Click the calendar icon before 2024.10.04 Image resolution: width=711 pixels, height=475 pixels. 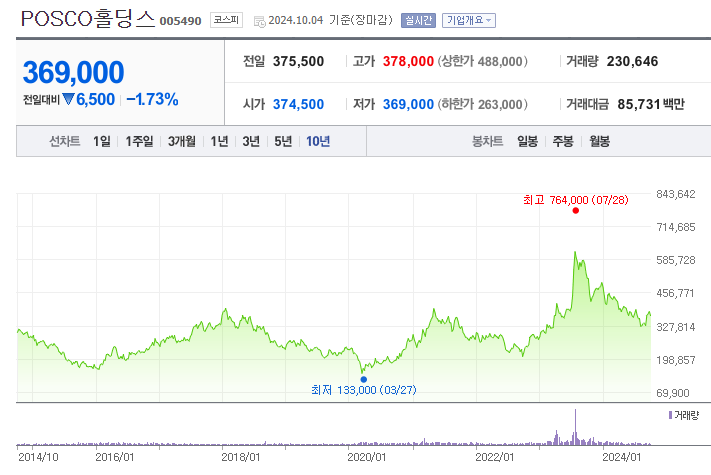click(x=259, y=21)
